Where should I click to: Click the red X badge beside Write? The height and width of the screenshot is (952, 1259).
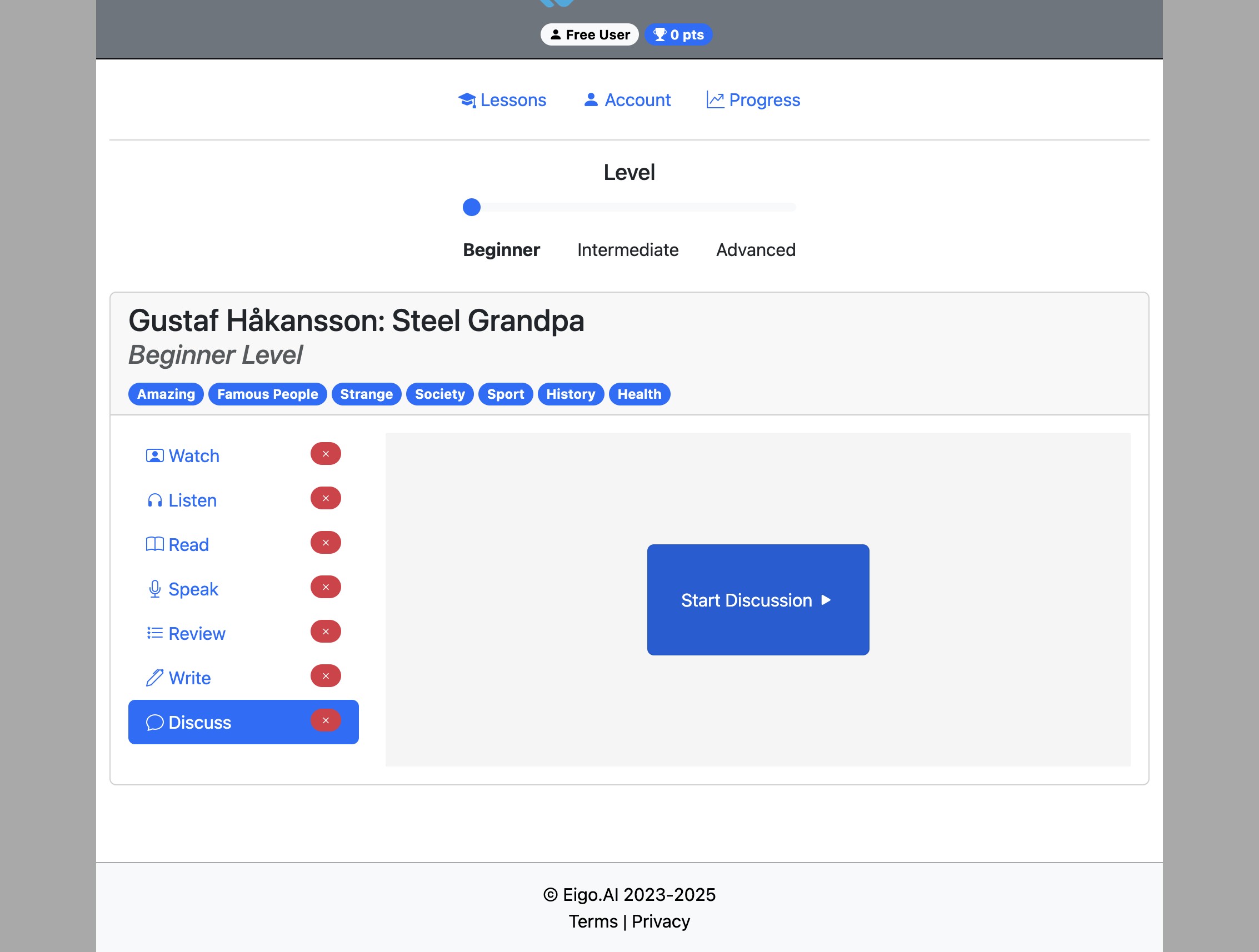(x=326, y=676)
